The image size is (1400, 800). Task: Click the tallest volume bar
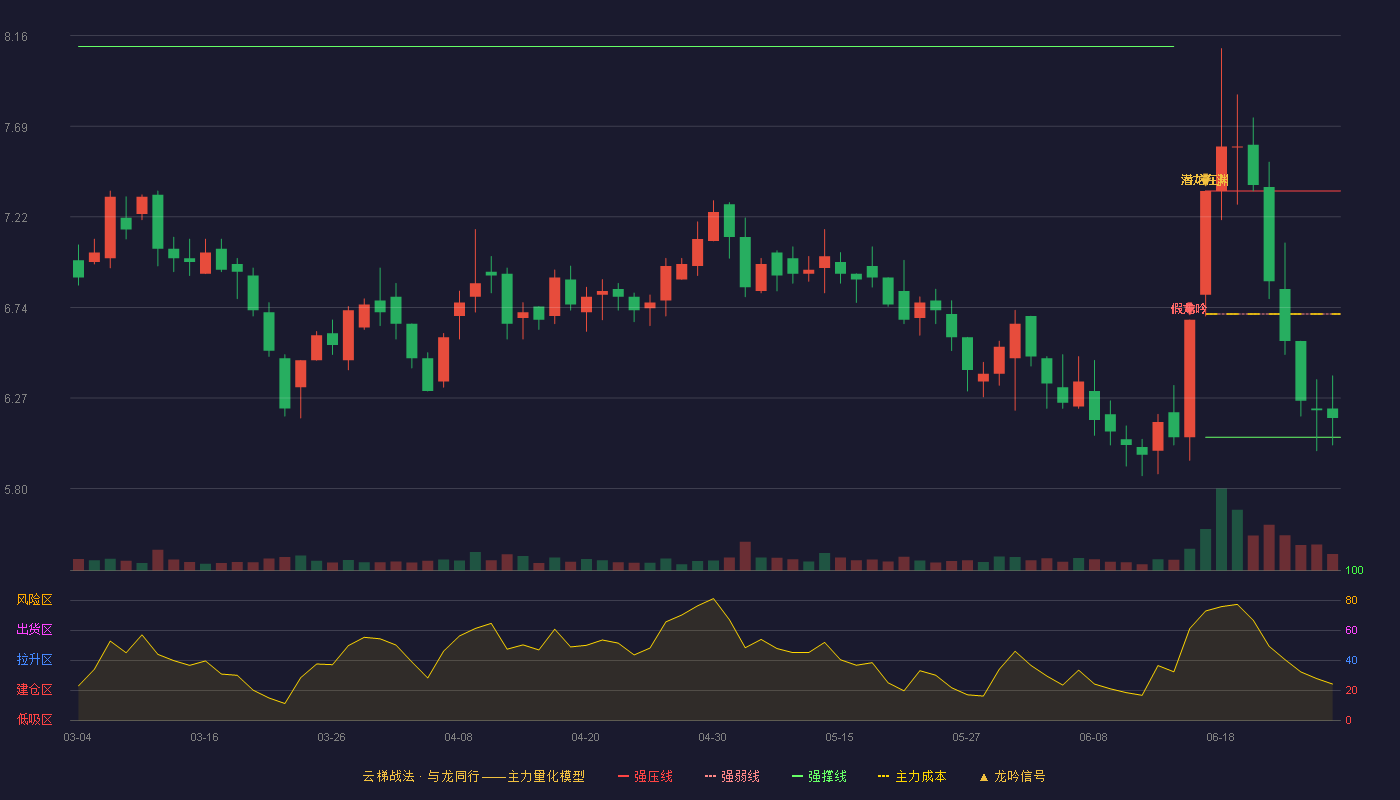point(1221,529)
